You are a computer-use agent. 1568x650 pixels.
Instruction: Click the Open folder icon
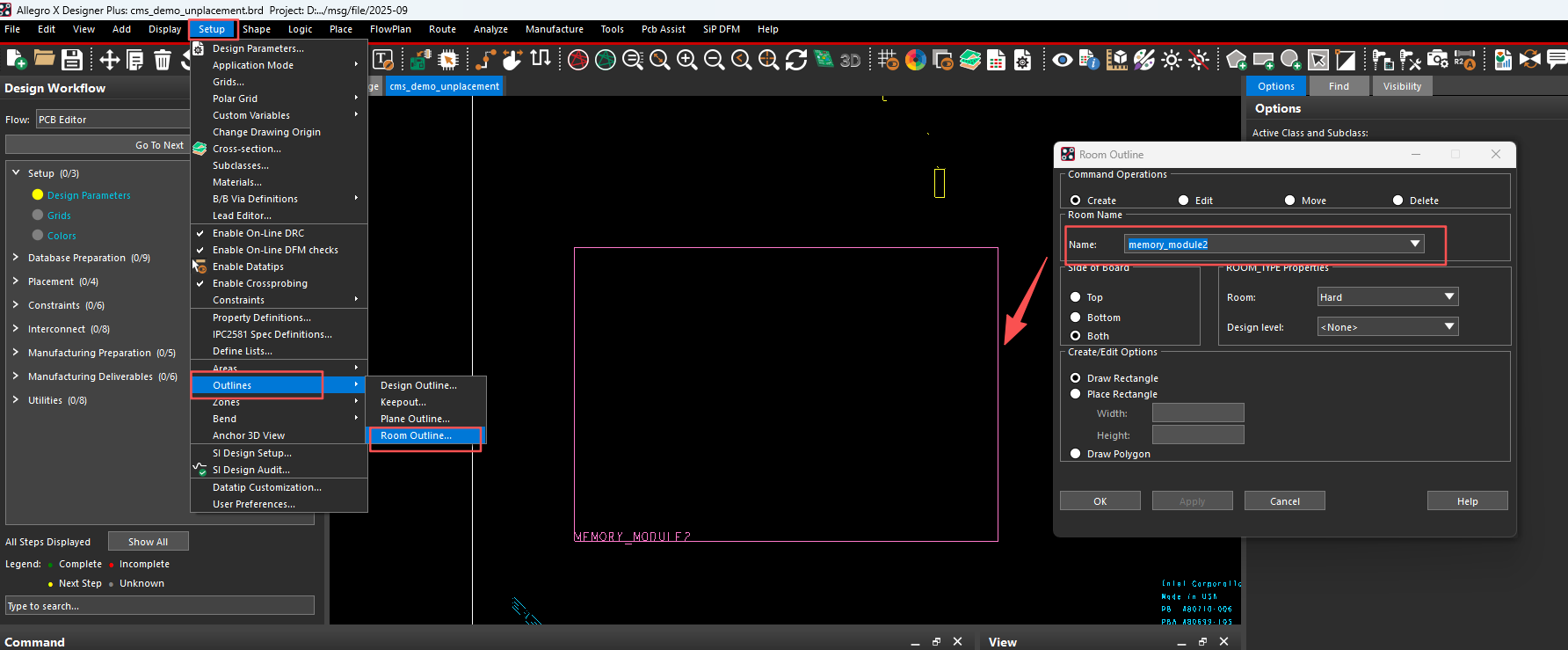click(45, 60)
